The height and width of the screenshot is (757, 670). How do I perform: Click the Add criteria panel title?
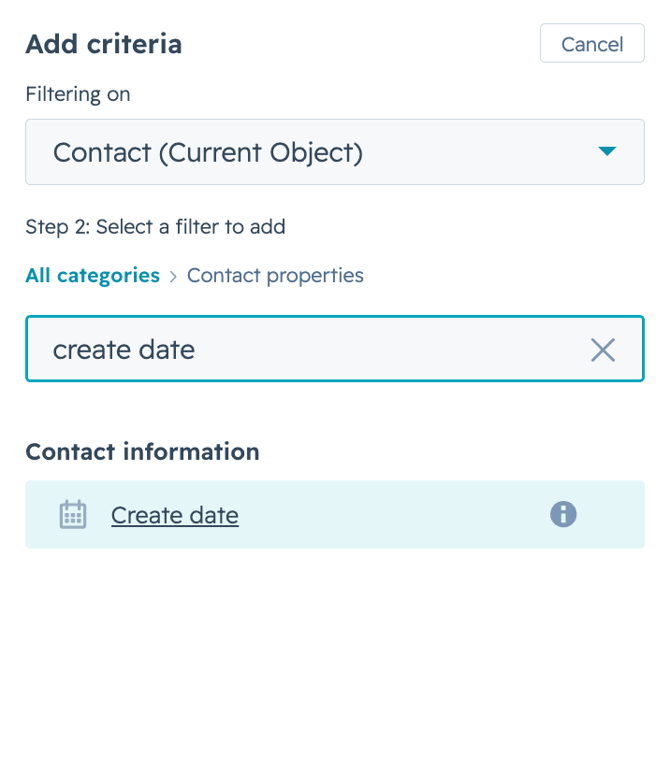point(103,44)
